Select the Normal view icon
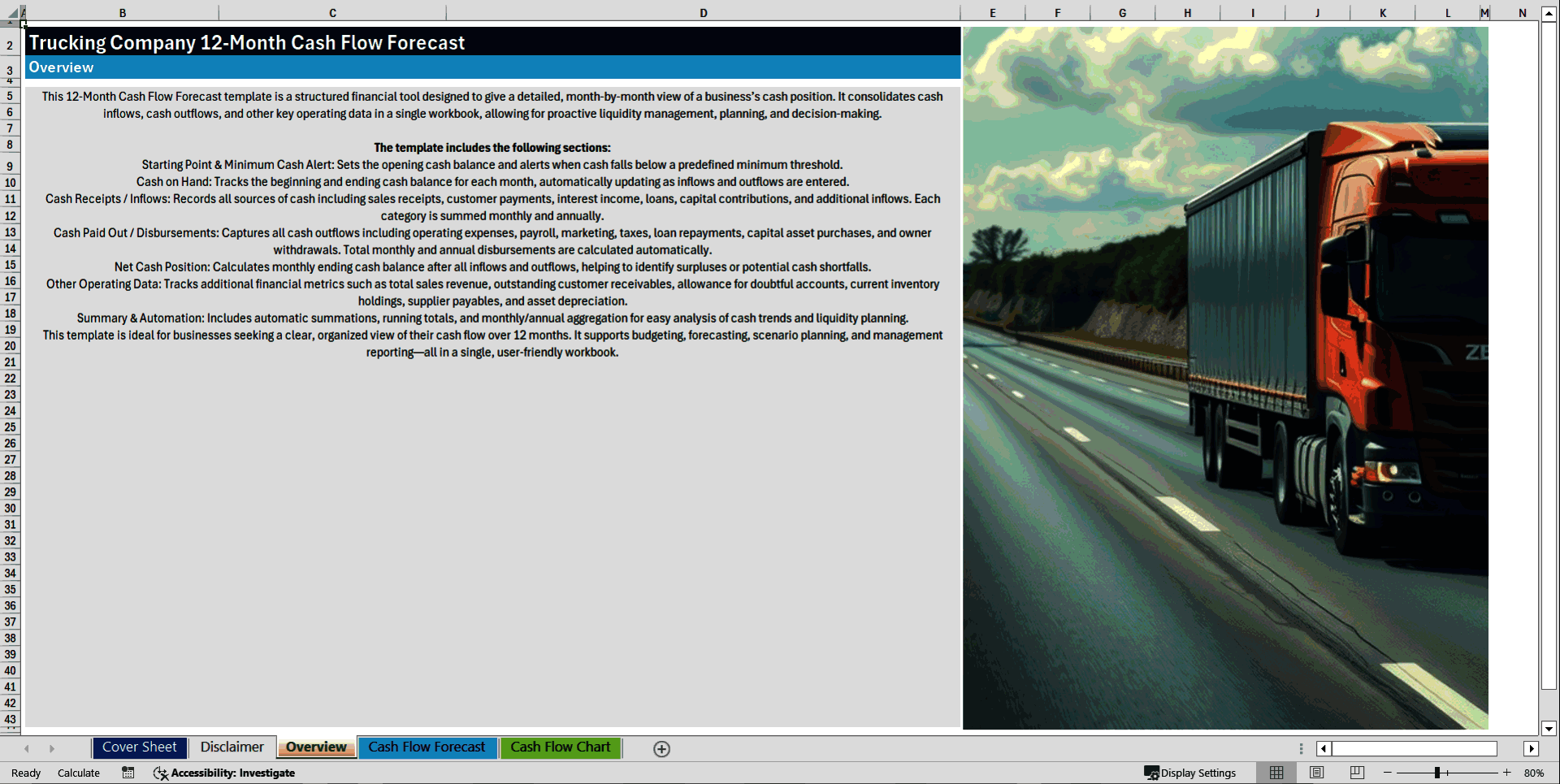This screenshot has width=1560, height=784. [x=1276, y=773]
